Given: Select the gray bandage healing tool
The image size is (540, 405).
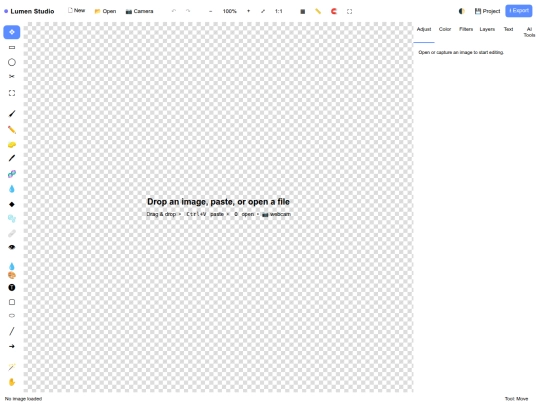Looking at the screenshot, I should 12,233.
